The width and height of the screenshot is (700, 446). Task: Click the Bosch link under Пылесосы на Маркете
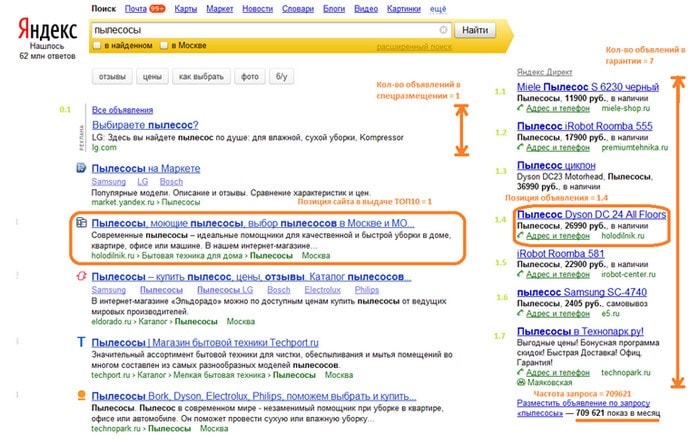(x=171, y=182)
